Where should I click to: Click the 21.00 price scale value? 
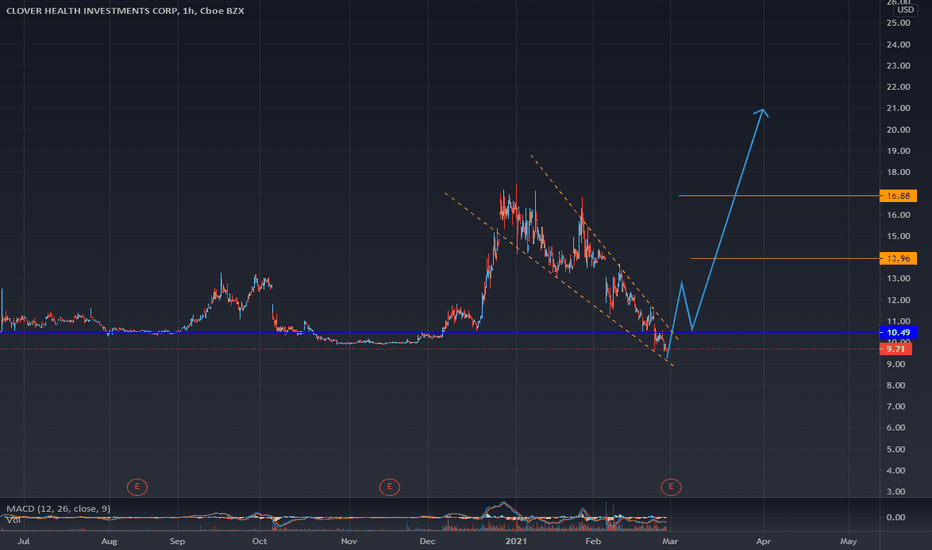pos(898,108)
